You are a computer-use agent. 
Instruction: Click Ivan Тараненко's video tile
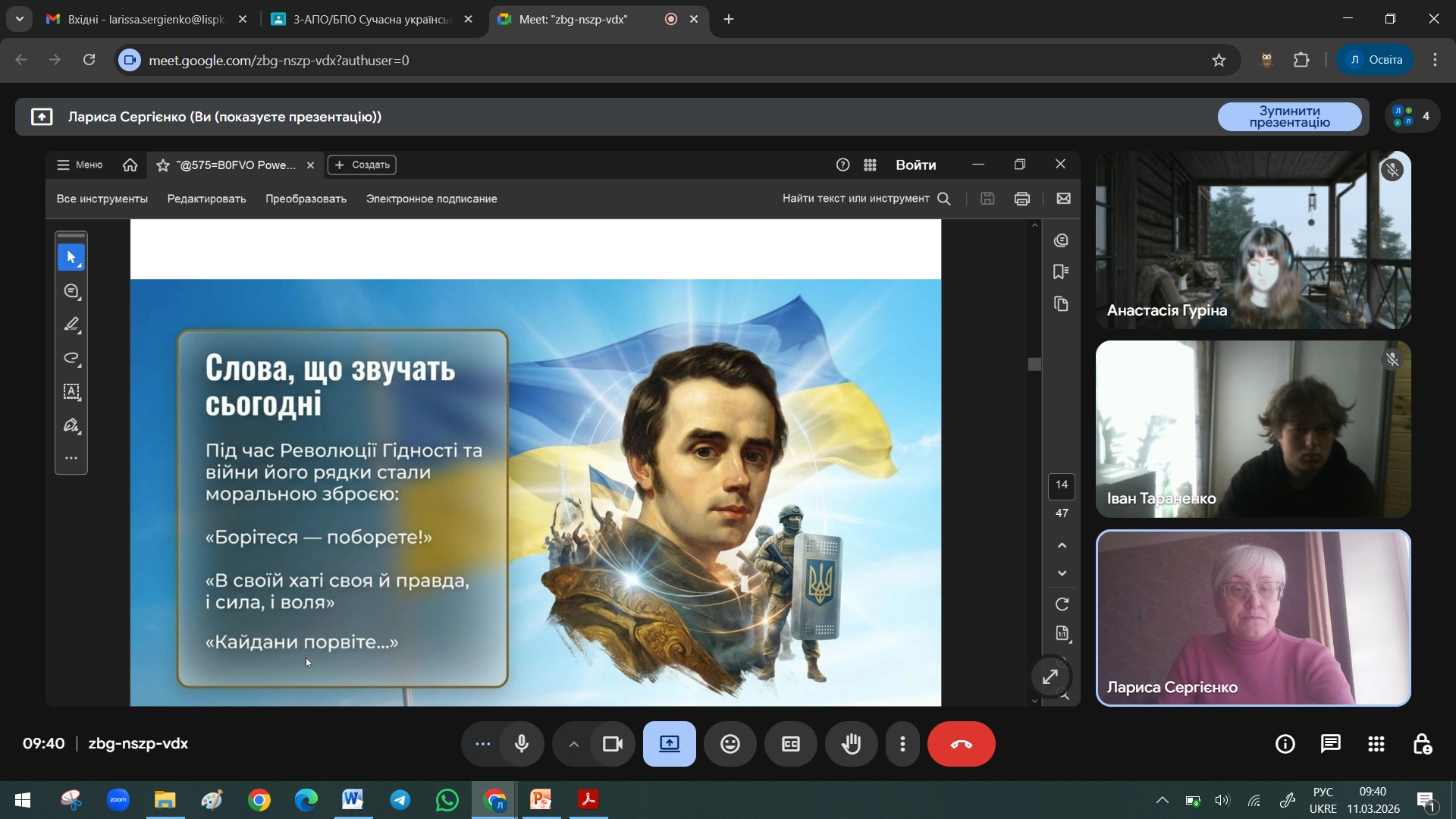point(1253,428)
